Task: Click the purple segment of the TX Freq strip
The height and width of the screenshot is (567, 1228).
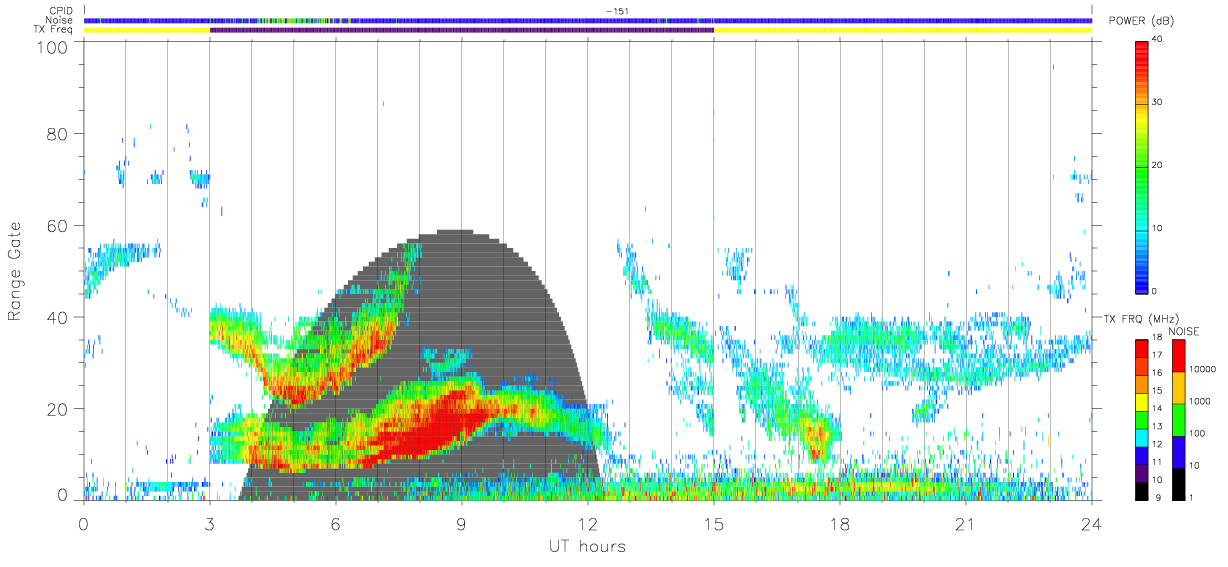Action: click(x=462, y=30)
